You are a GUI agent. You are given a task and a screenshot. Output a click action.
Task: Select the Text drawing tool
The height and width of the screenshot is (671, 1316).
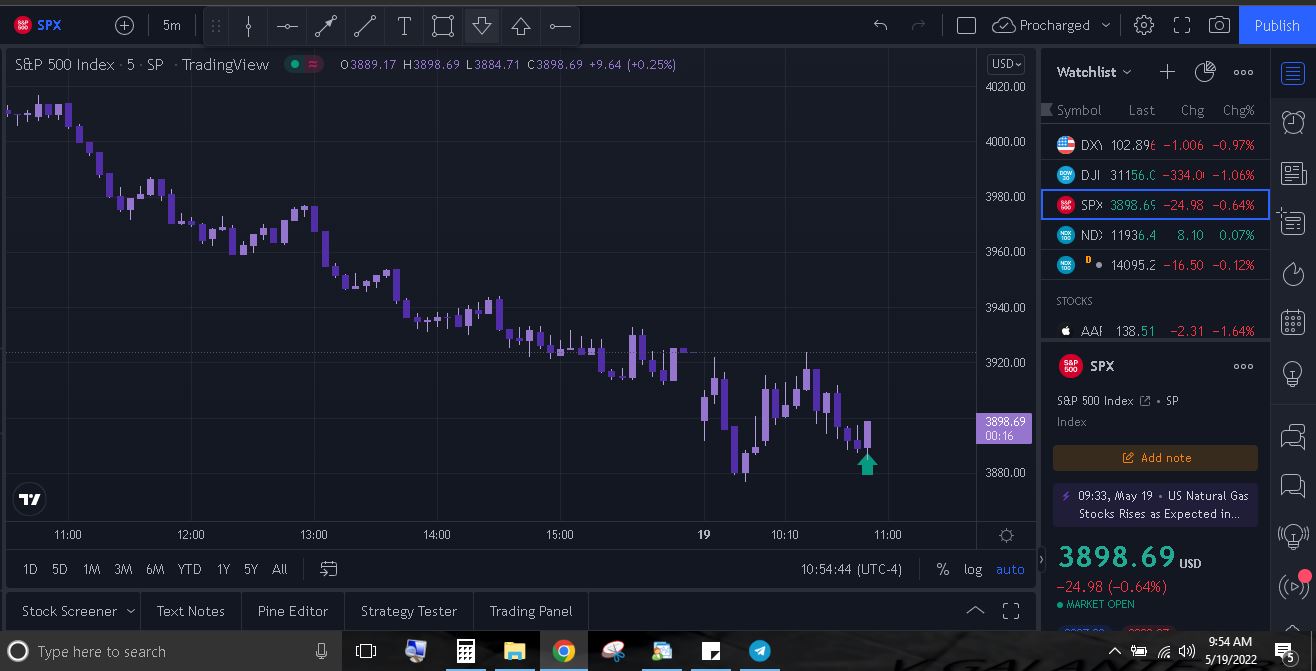click(404, 26)
